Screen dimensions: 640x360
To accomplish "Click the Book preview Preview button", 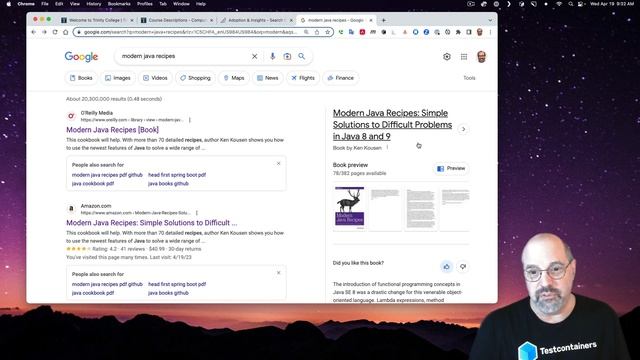I will coord(451,169).
